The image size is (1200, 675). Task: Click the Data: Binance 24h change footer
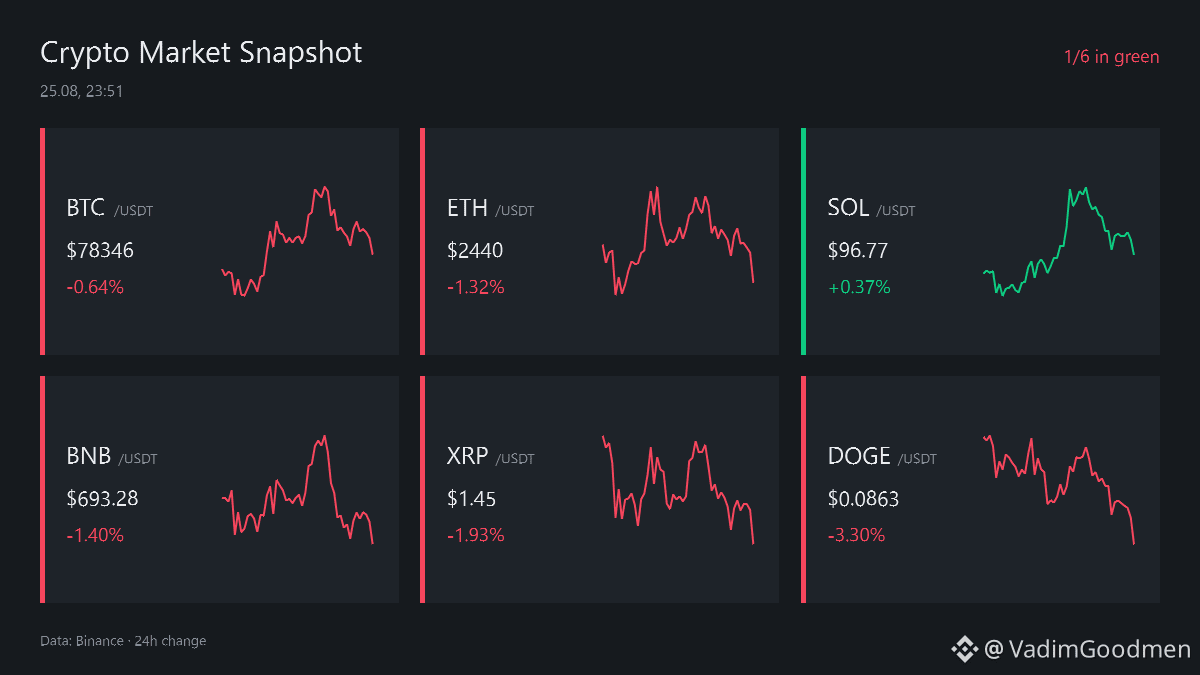tap(123, 641)
